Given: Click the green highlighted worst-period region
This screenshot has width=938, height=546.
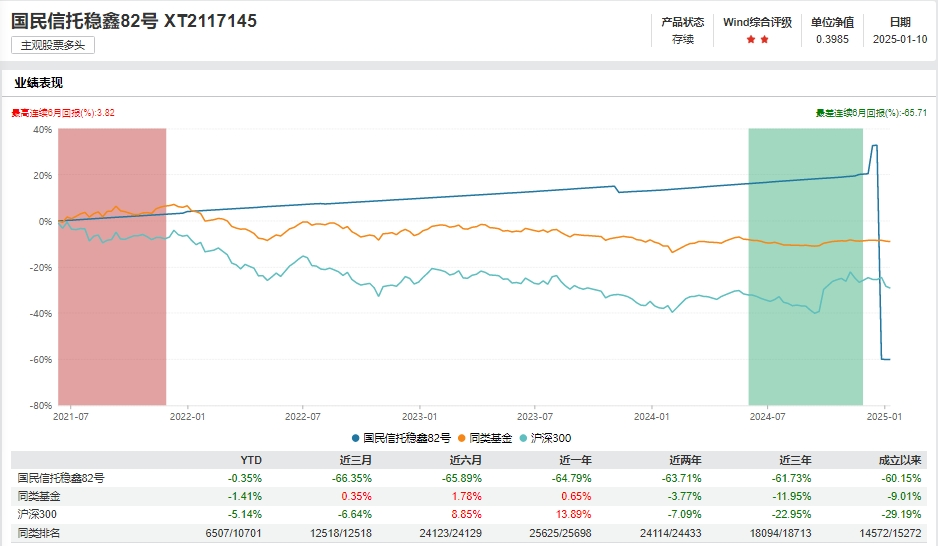Looking at the screenshot, I should 805,267.
